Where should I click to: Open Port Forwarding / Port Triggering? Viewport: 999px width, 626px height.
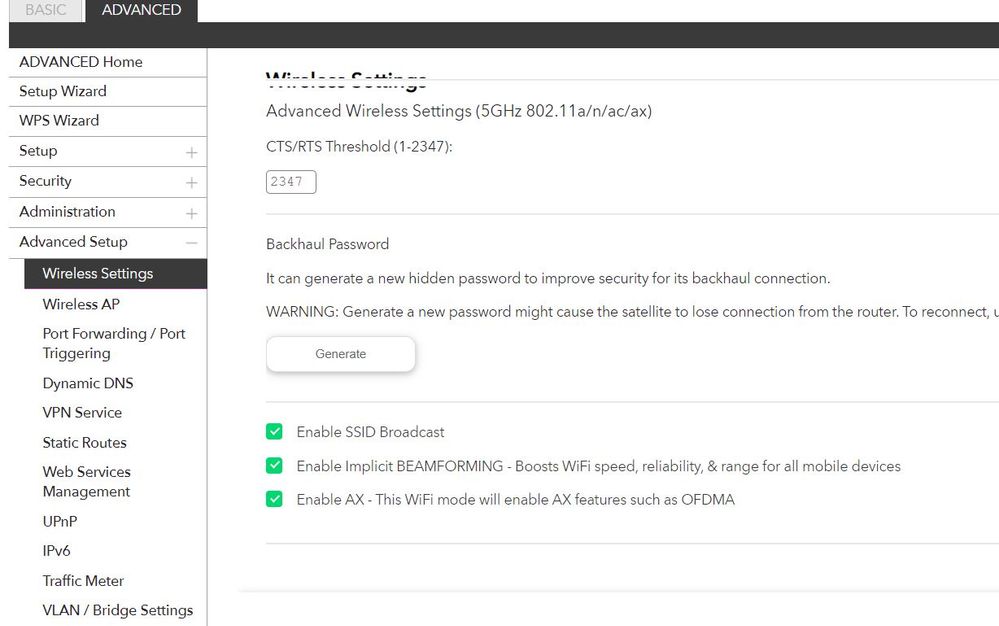click(x=114, y=343)
